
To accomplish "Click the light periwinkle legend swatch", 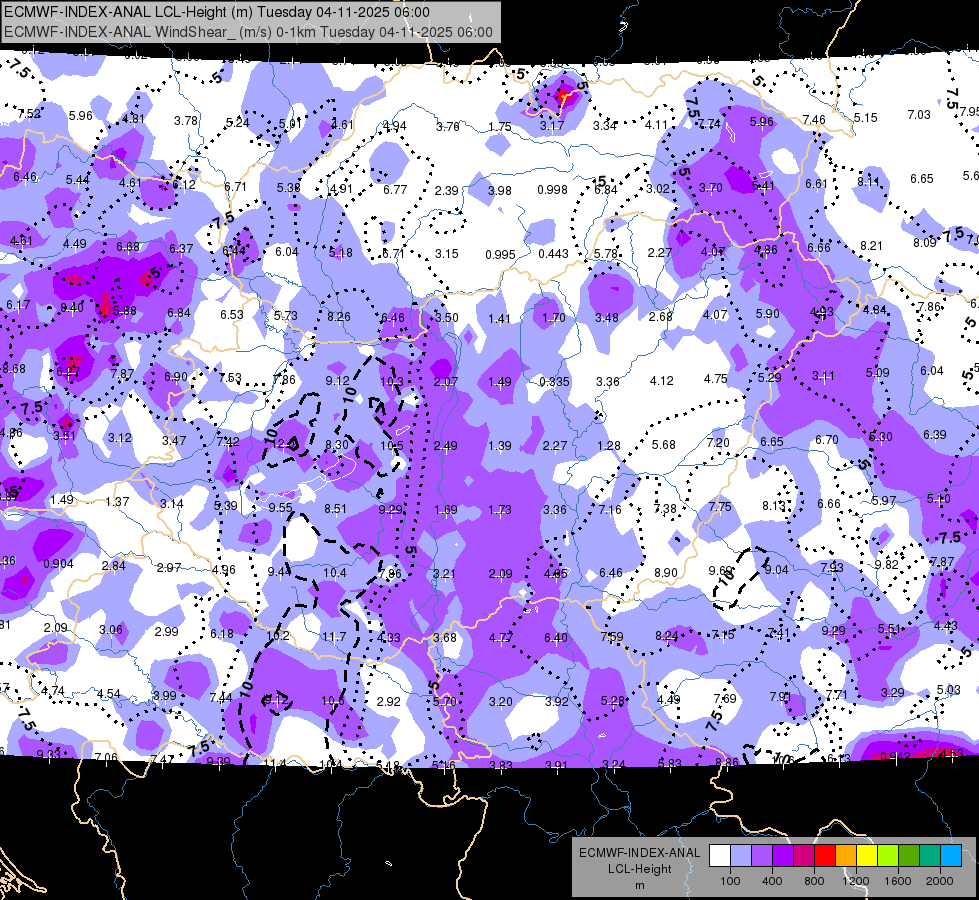I will [741, 856].
